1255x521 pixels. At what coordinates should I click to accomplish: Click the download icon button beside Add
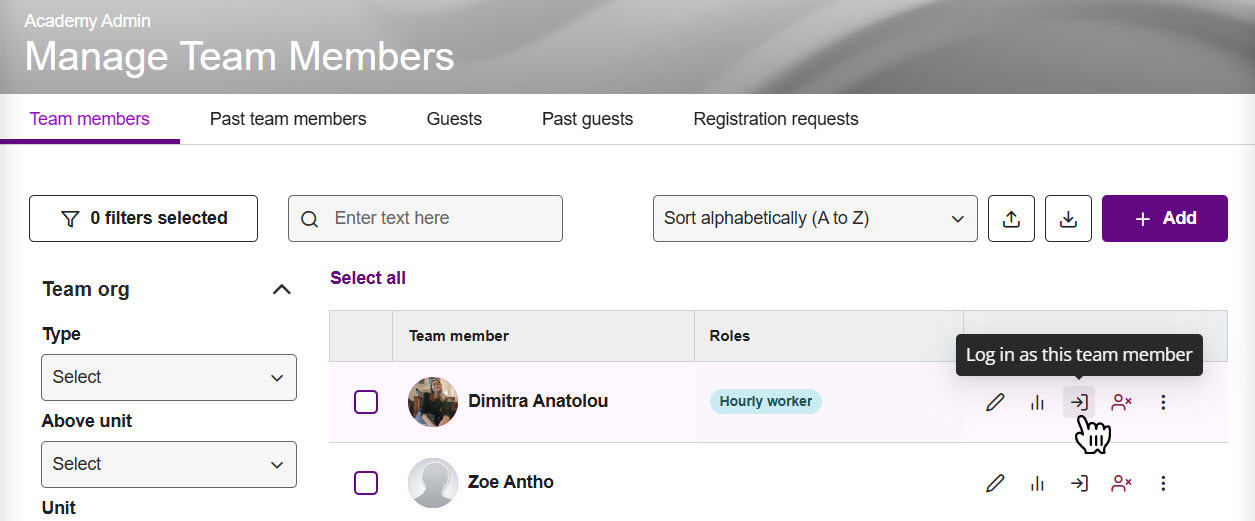pyautogui.click(x=1068, y=218)
